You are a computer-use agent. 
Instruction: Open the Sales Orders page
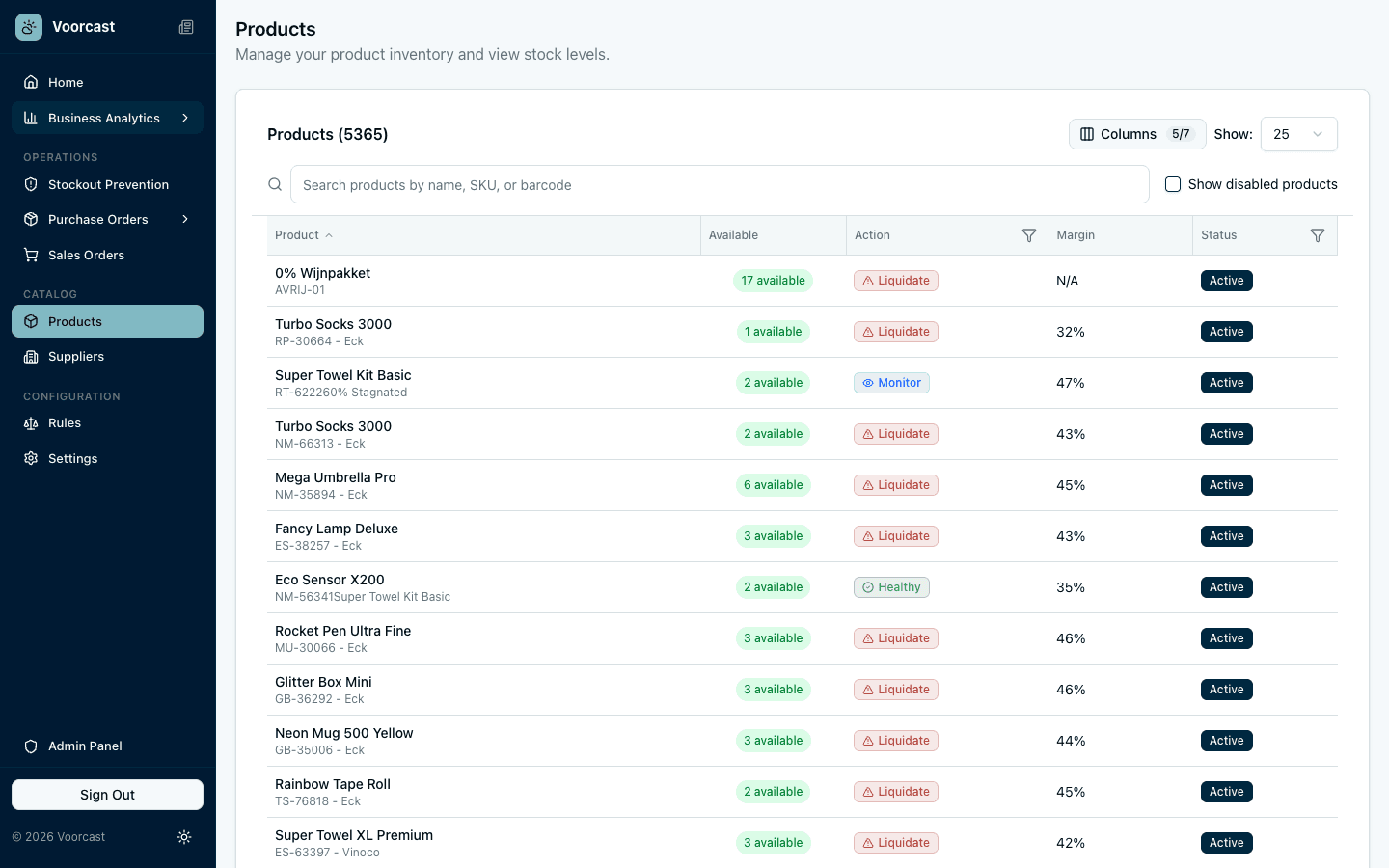click(x=86, y=255)
